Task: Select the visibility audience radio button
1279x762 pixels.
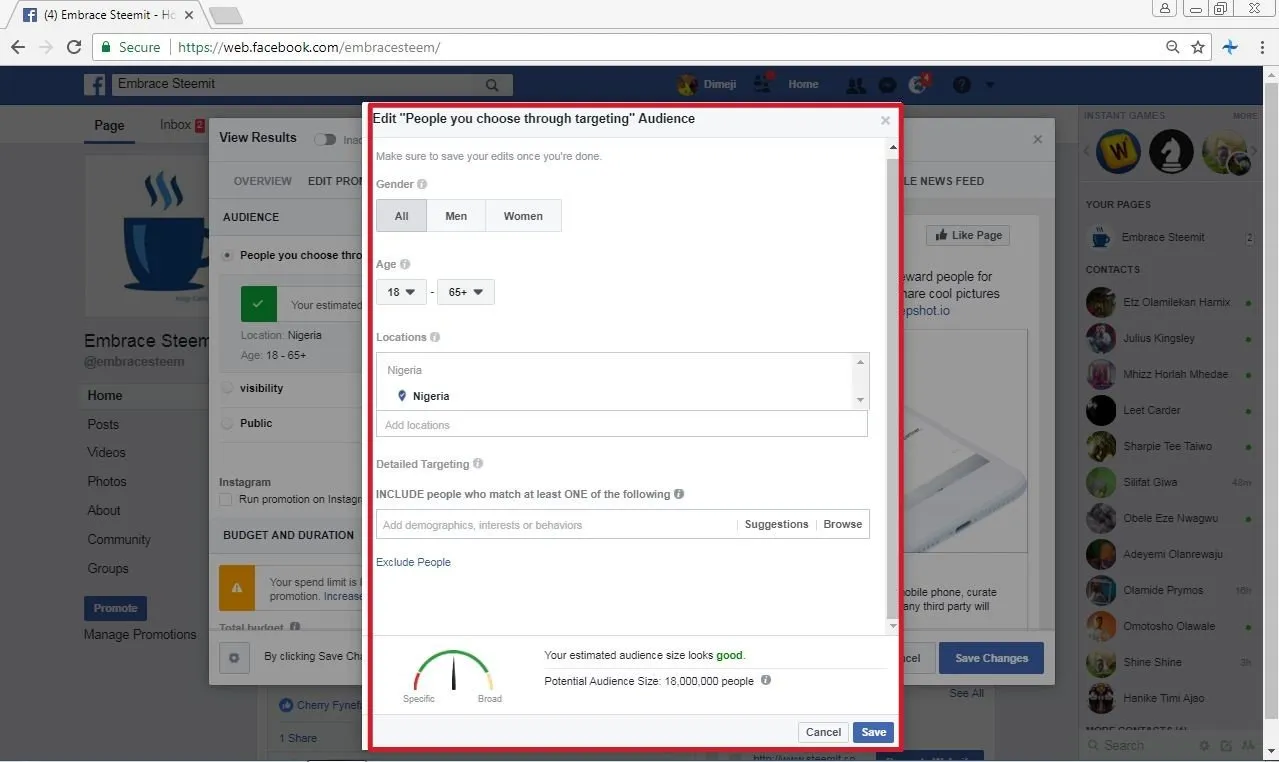Action: click(x=228, y=388)
